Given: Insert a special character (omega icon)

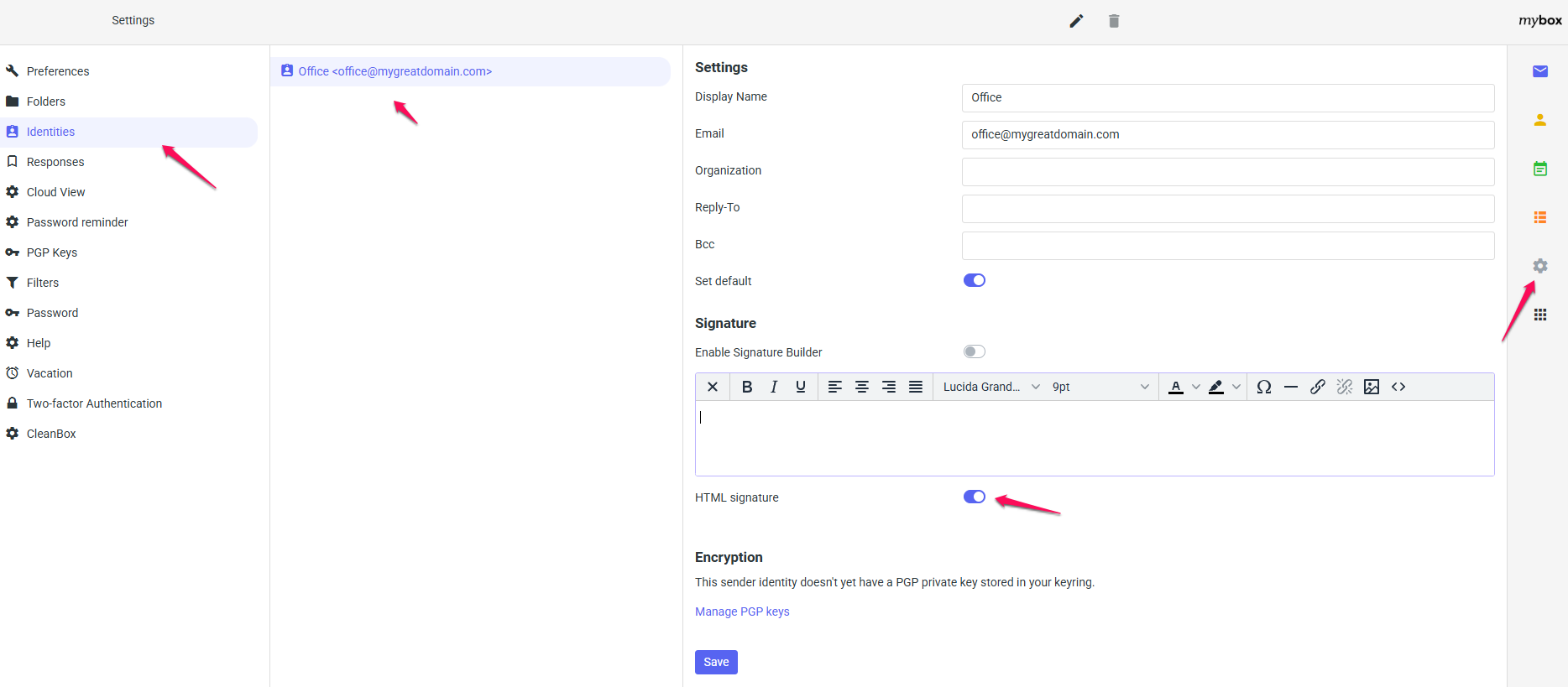Looking at the screenshot, I should click(1264, 387).
